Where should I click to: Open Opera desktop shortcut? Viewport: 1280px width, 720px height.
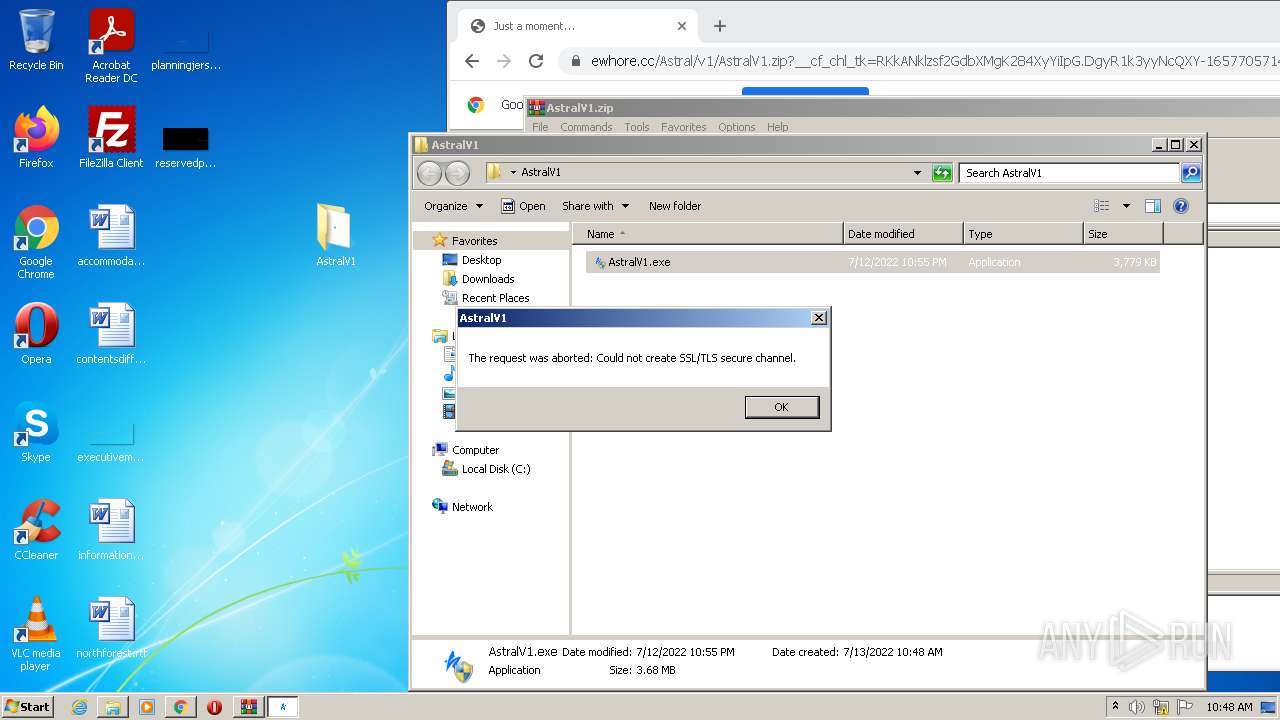[36, 334]
